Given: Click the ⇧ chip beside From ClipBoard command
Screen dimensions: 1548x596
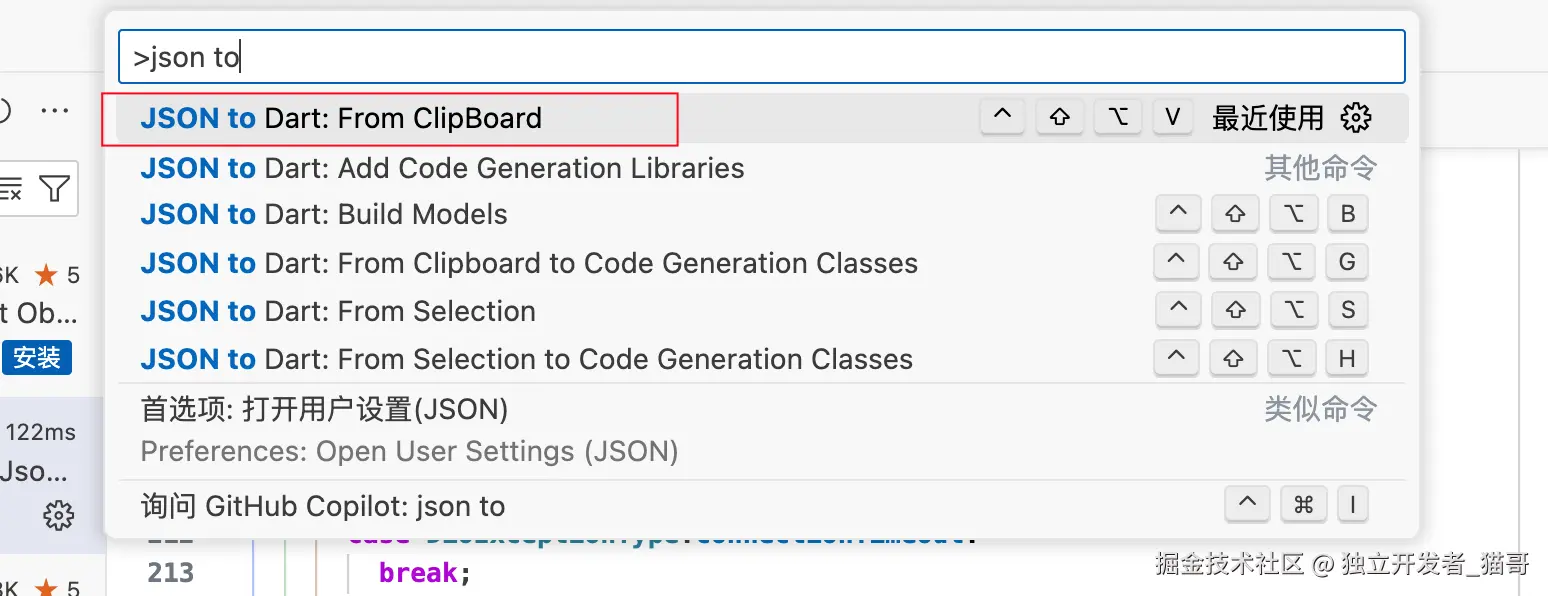Looking at the screenshot, I should (1060, 116).
